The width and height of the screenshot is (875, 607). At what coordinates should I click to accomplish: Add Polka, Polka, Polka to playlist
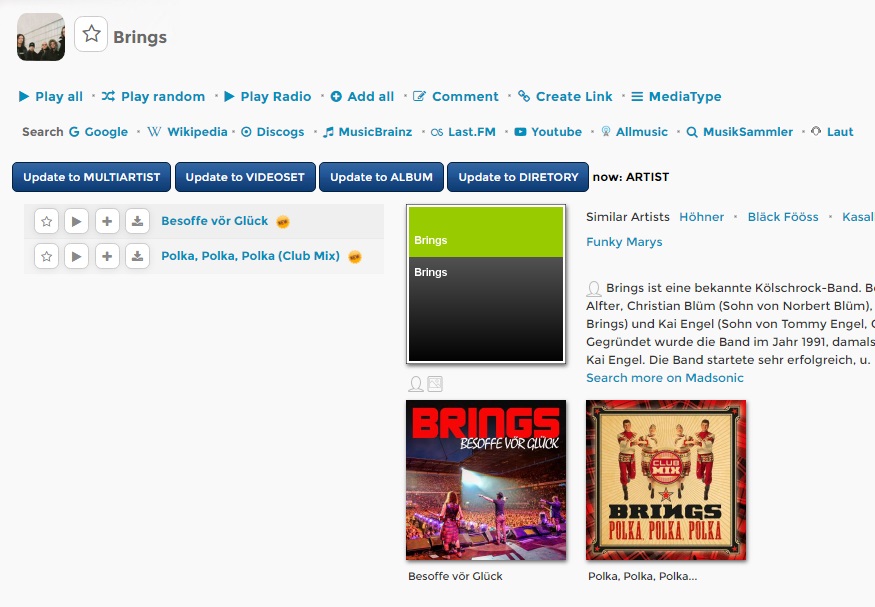coord(107,257)
